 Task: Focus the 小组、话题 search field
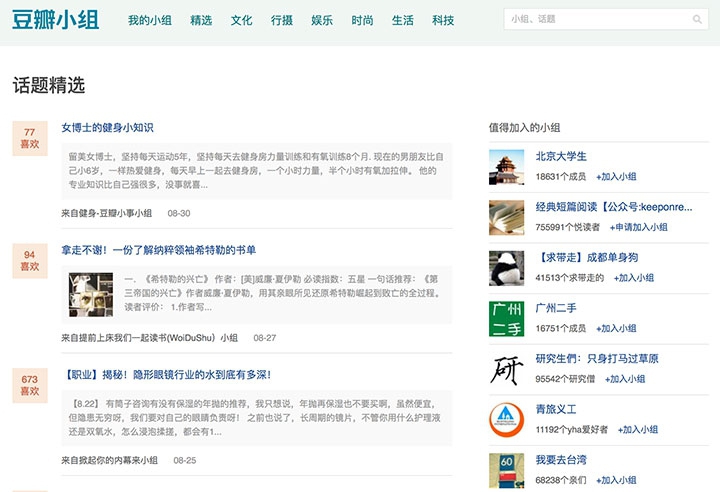pyautogui.click(x=595, y=19)
